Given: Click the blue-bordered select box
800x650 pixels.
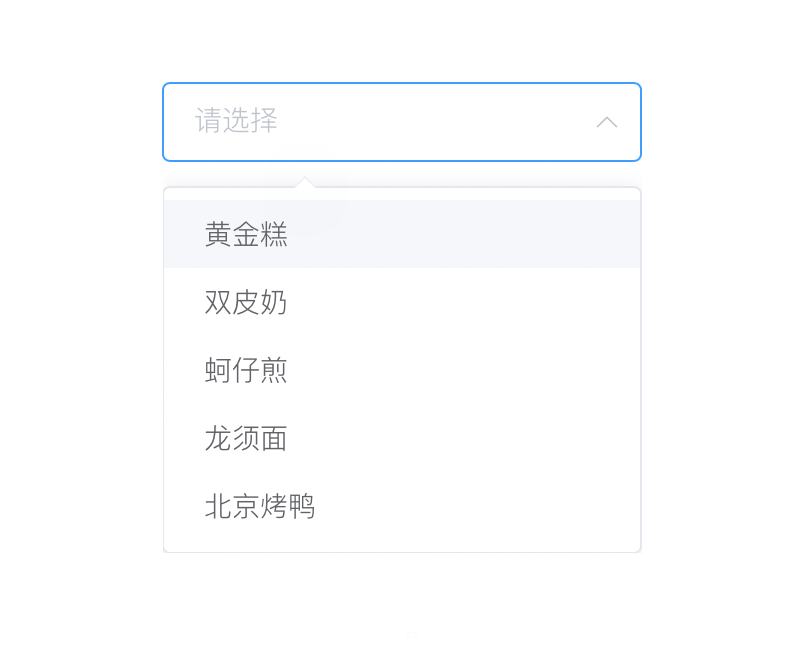Looking at the screenshot, I should pos(400,122).
